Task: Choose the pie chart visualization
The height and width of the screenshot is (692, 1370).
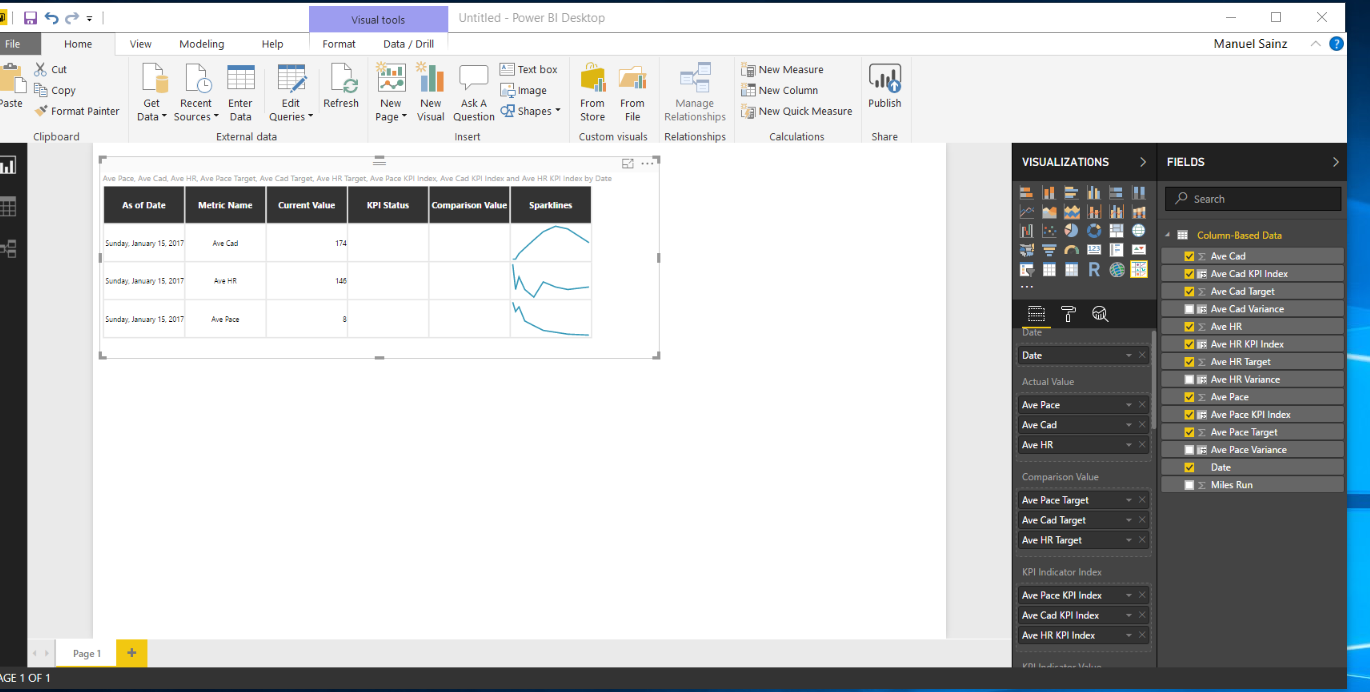Action: pyautogui.click(x=1071, y=230)
